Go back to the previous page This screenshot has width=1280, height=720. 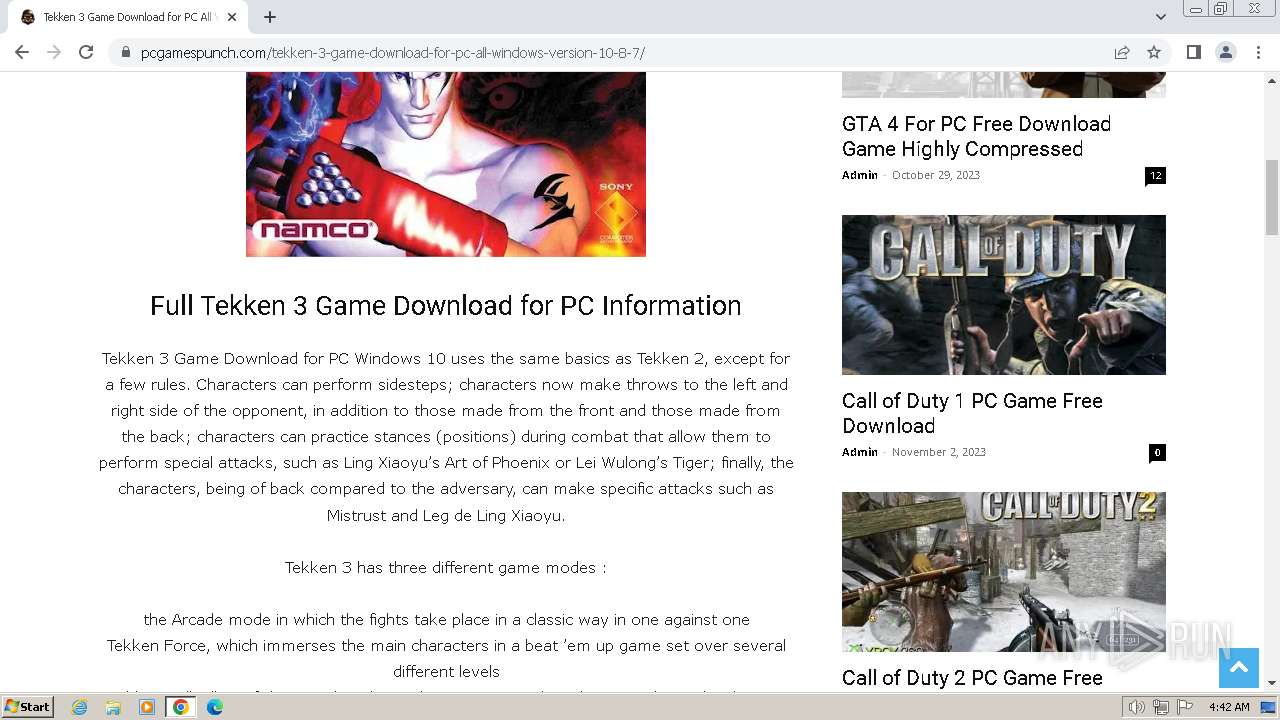(22, 52)
